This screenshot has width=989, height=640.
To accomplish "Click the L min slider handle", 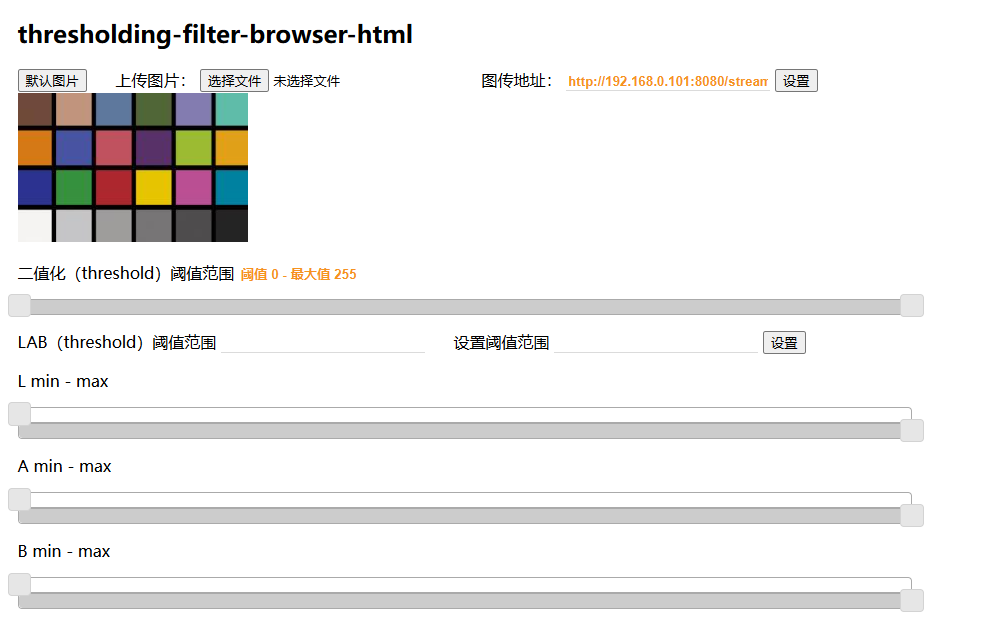I will [x=19, y=414].
